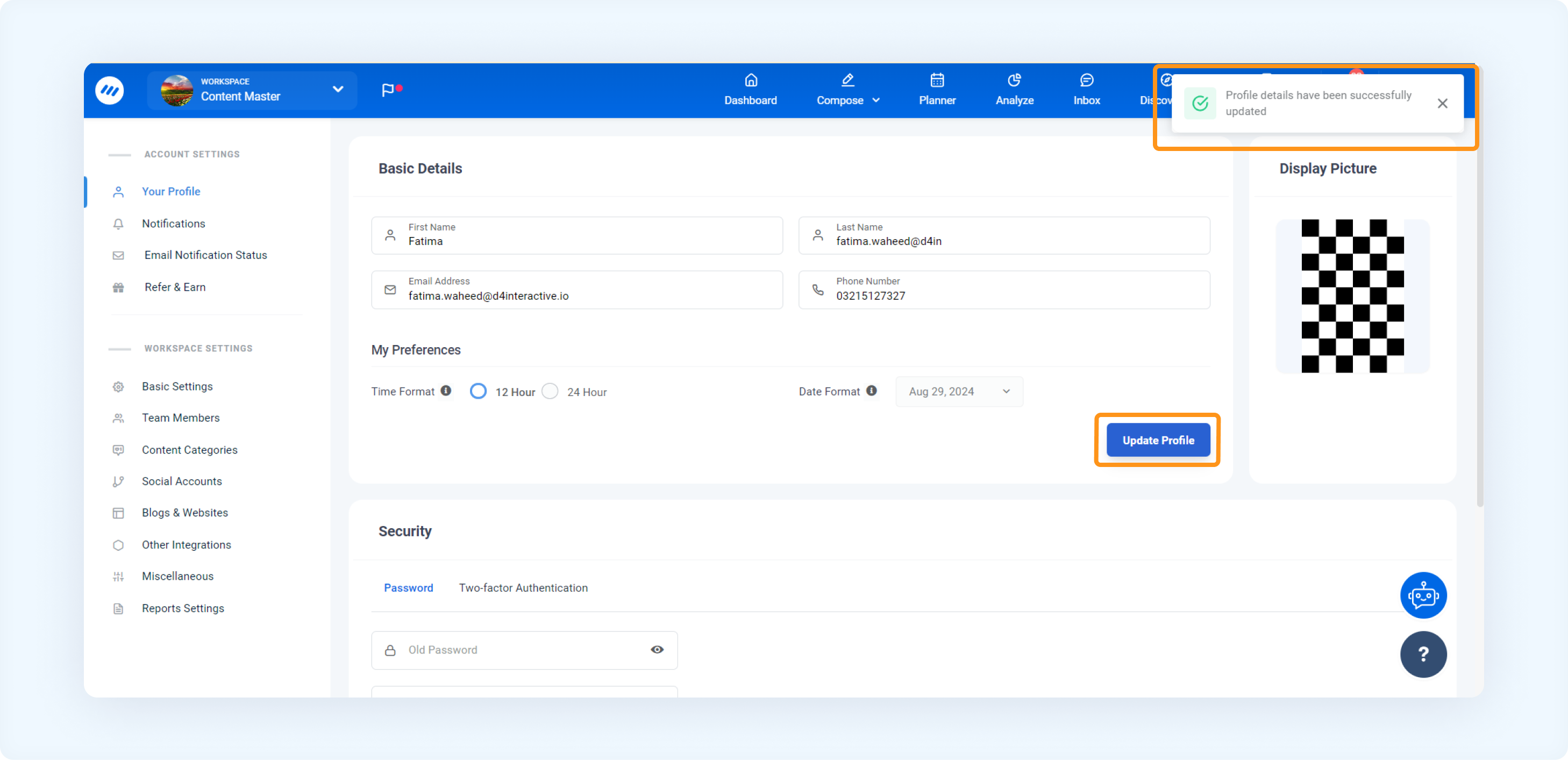Click the Blogs & Websites layout icon
This screenshot has height=762, width=1568.
[118, 514]
